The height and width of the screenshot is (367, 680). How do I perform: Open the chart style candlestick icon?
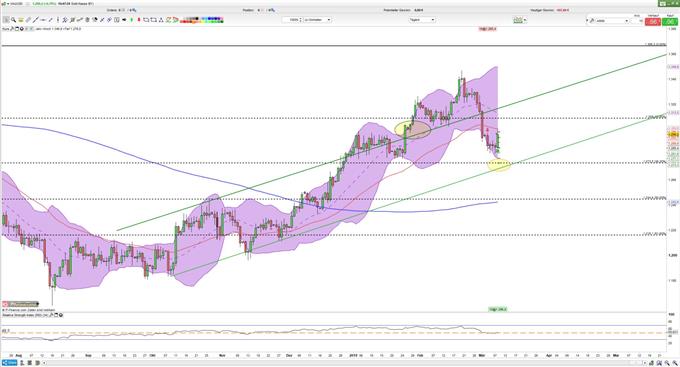518,20
